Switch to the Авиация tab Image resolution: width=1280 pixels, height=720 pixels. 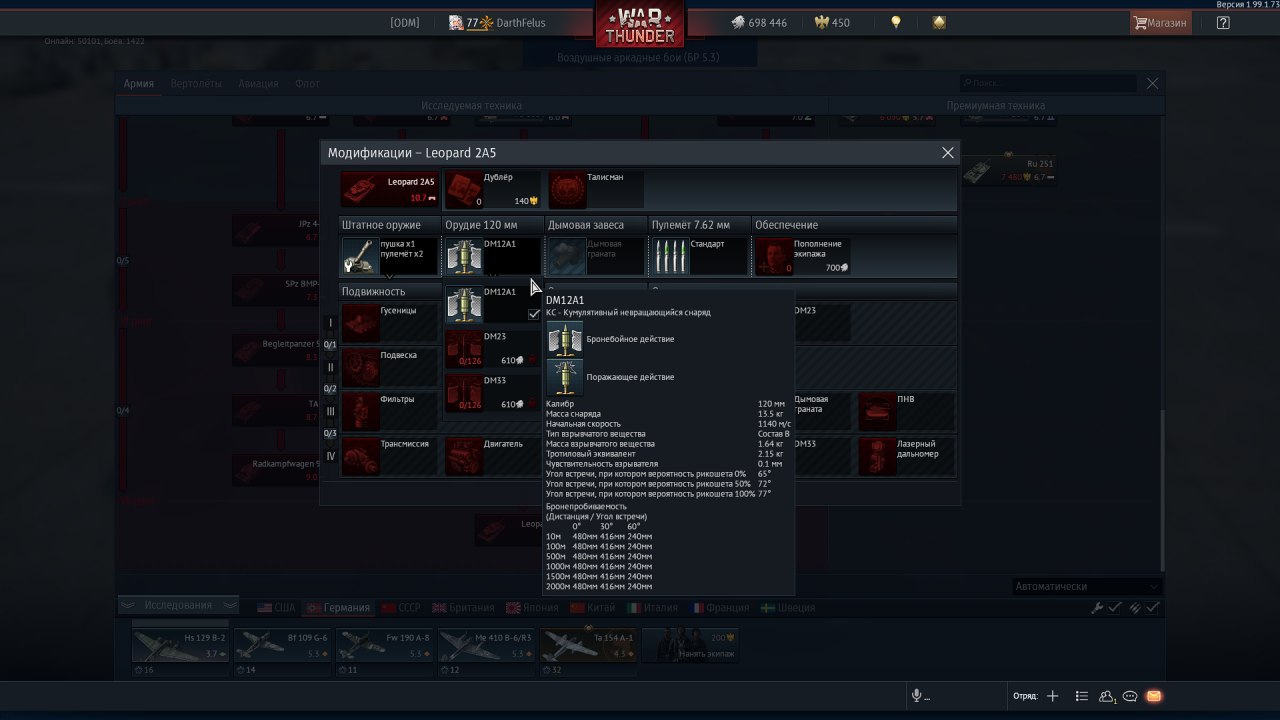tap(258, 84)
